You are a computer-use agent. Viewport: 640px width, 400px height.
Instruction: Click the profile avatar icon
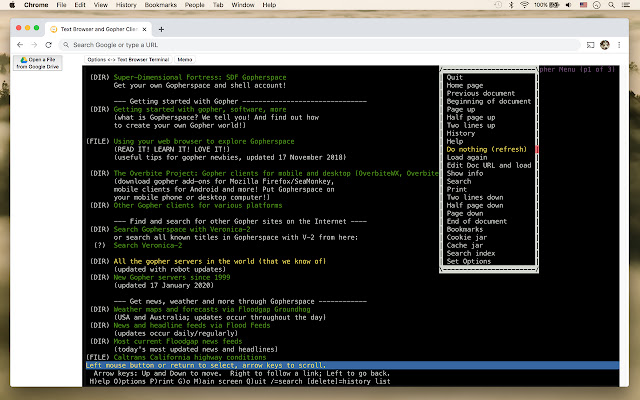point(605,44)
